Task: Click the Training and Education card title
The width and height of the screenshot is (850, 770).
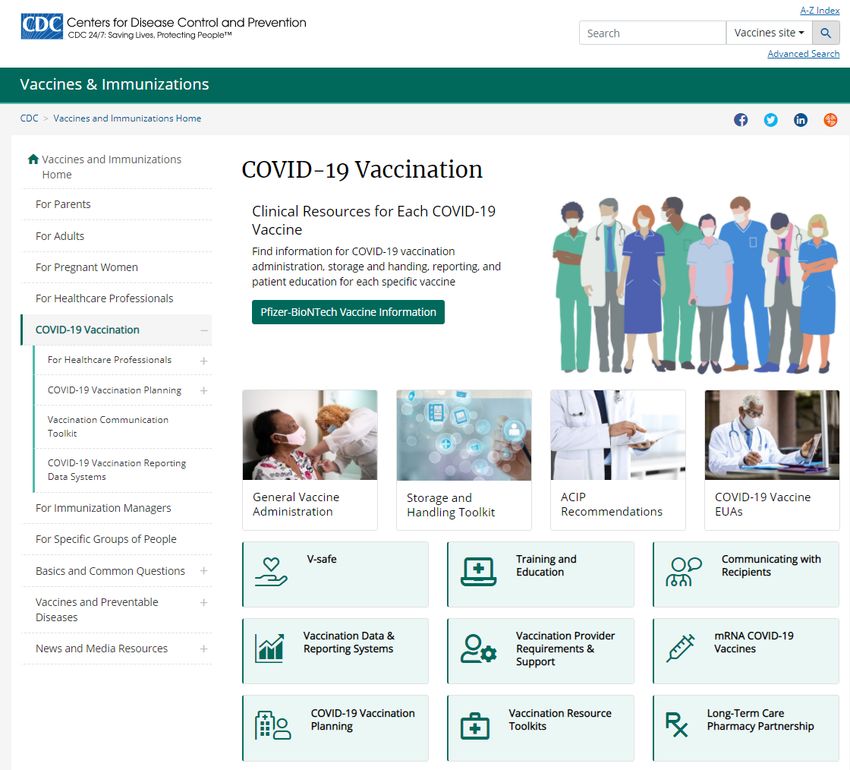Action: [x=546, y=566]
